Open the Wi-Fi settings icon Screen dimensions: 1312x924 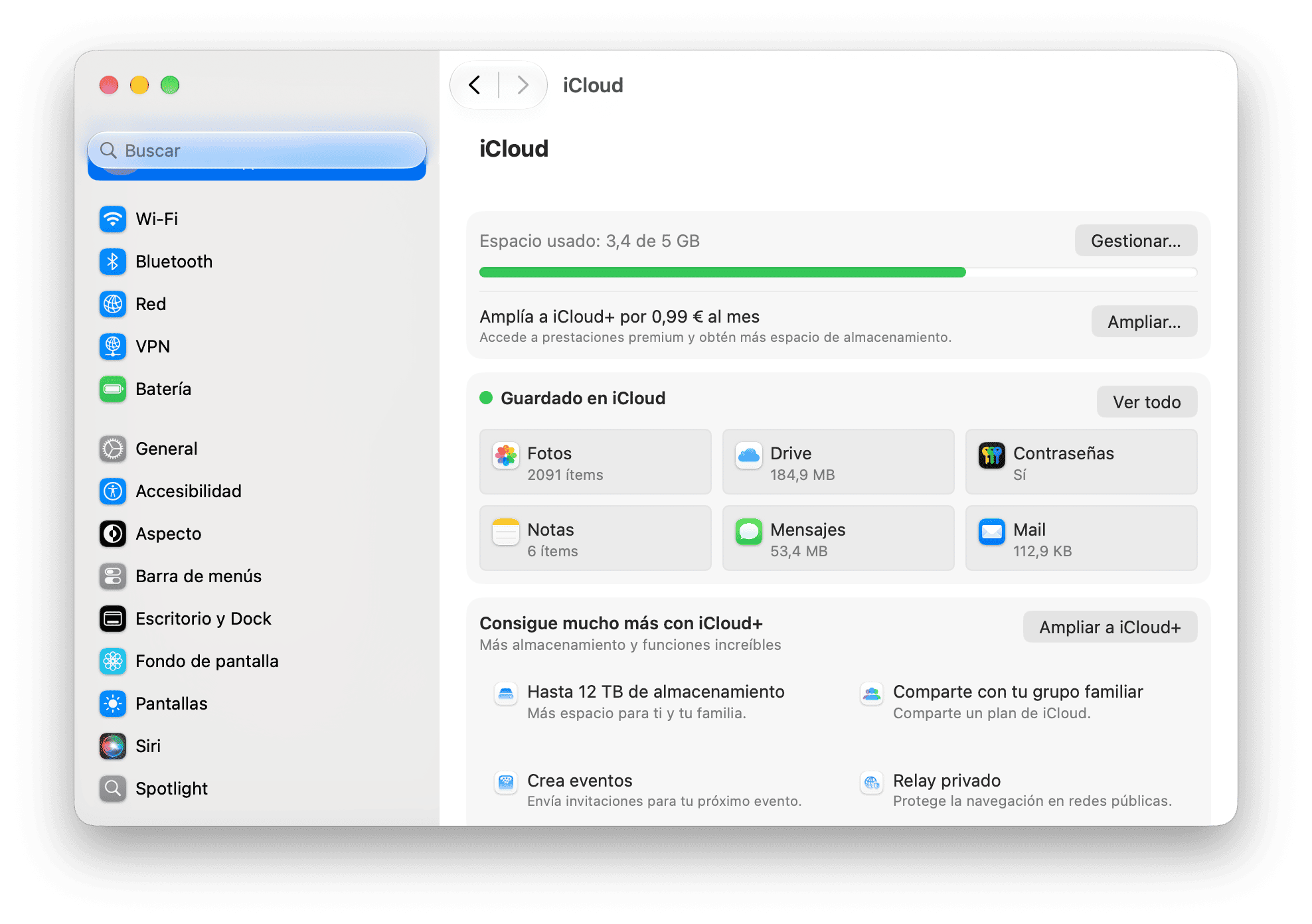[x=113, y=219]
